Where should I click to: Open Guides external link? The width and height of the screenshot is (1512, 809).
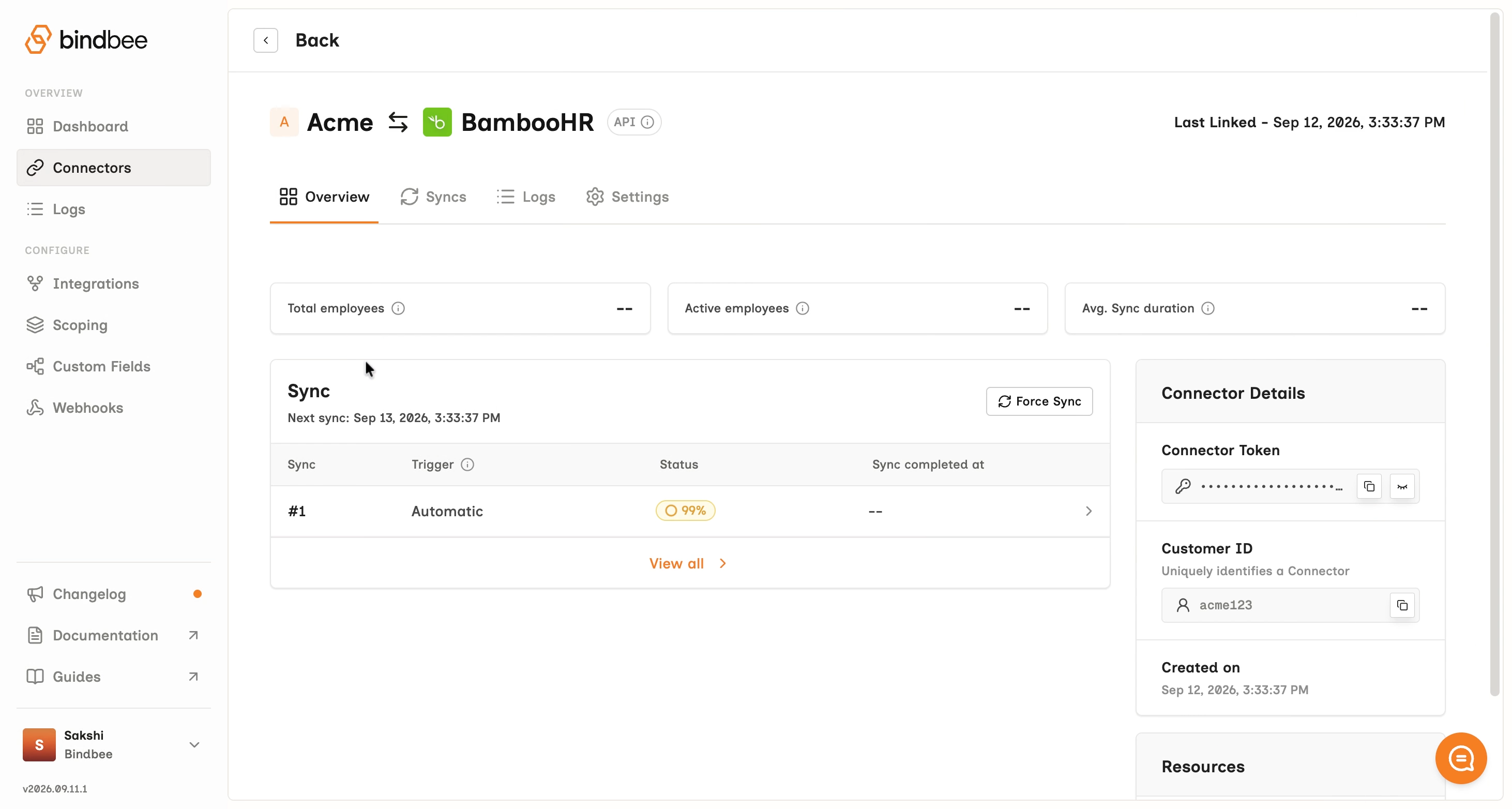(113, 677)
